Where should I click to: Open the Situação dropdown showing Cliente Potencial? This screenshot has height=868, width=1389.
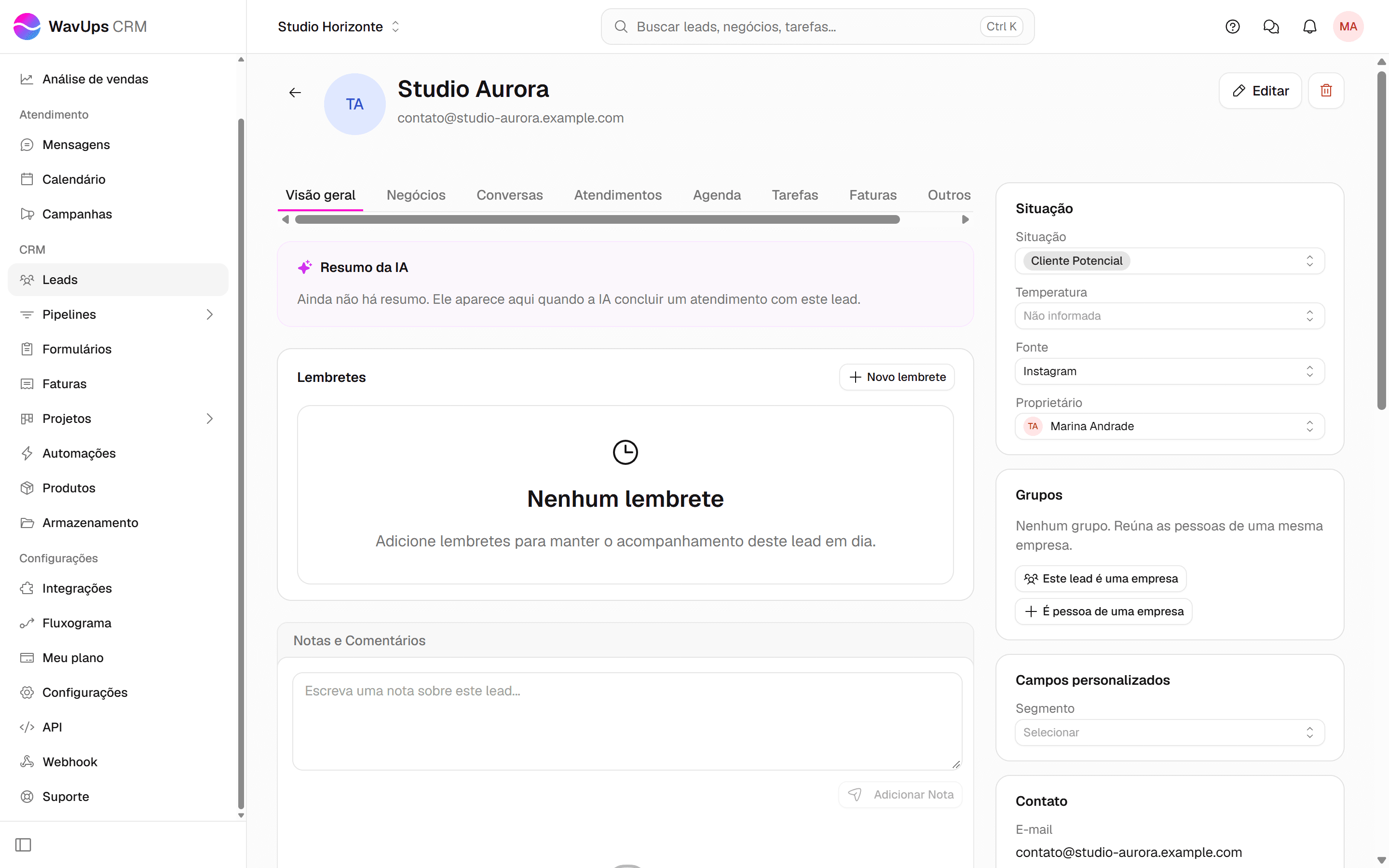pos(1169,260)
